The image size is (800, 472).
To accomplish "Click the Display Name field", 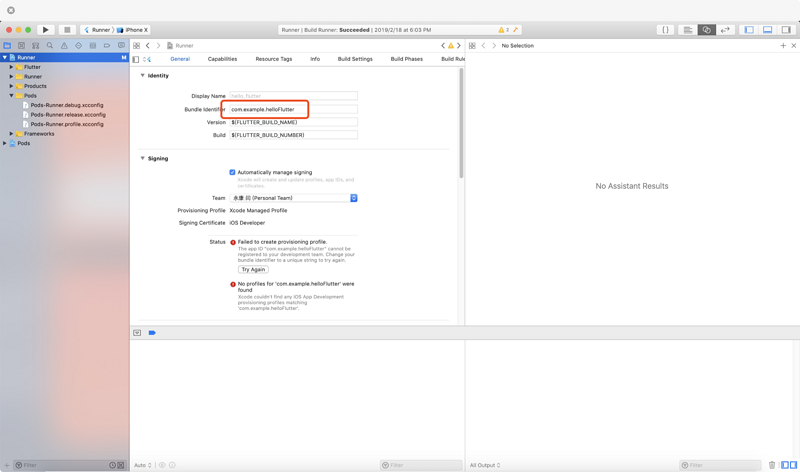I will pos(293,96).
